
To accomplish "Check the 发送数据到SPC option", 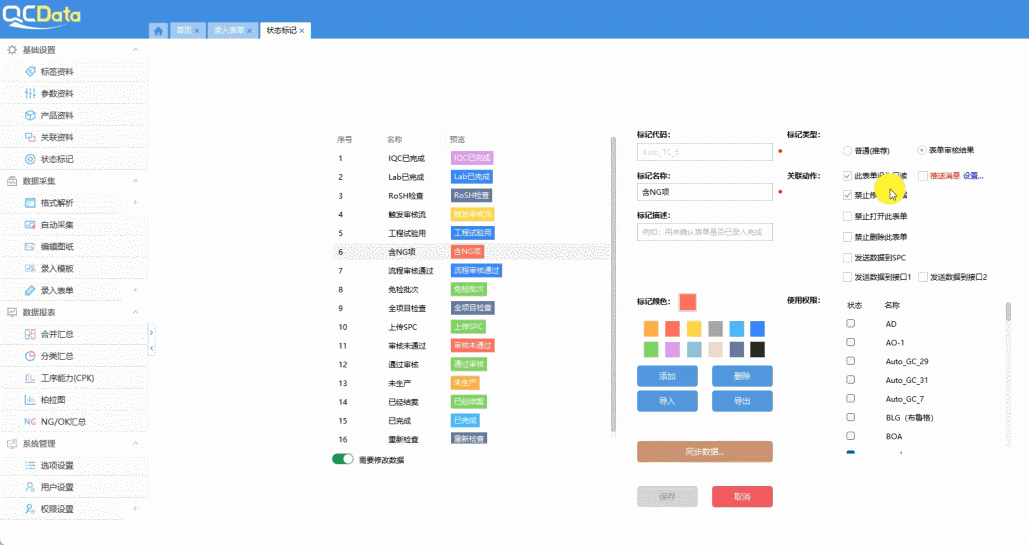I will pyautogui.click(x=847, y=257).
